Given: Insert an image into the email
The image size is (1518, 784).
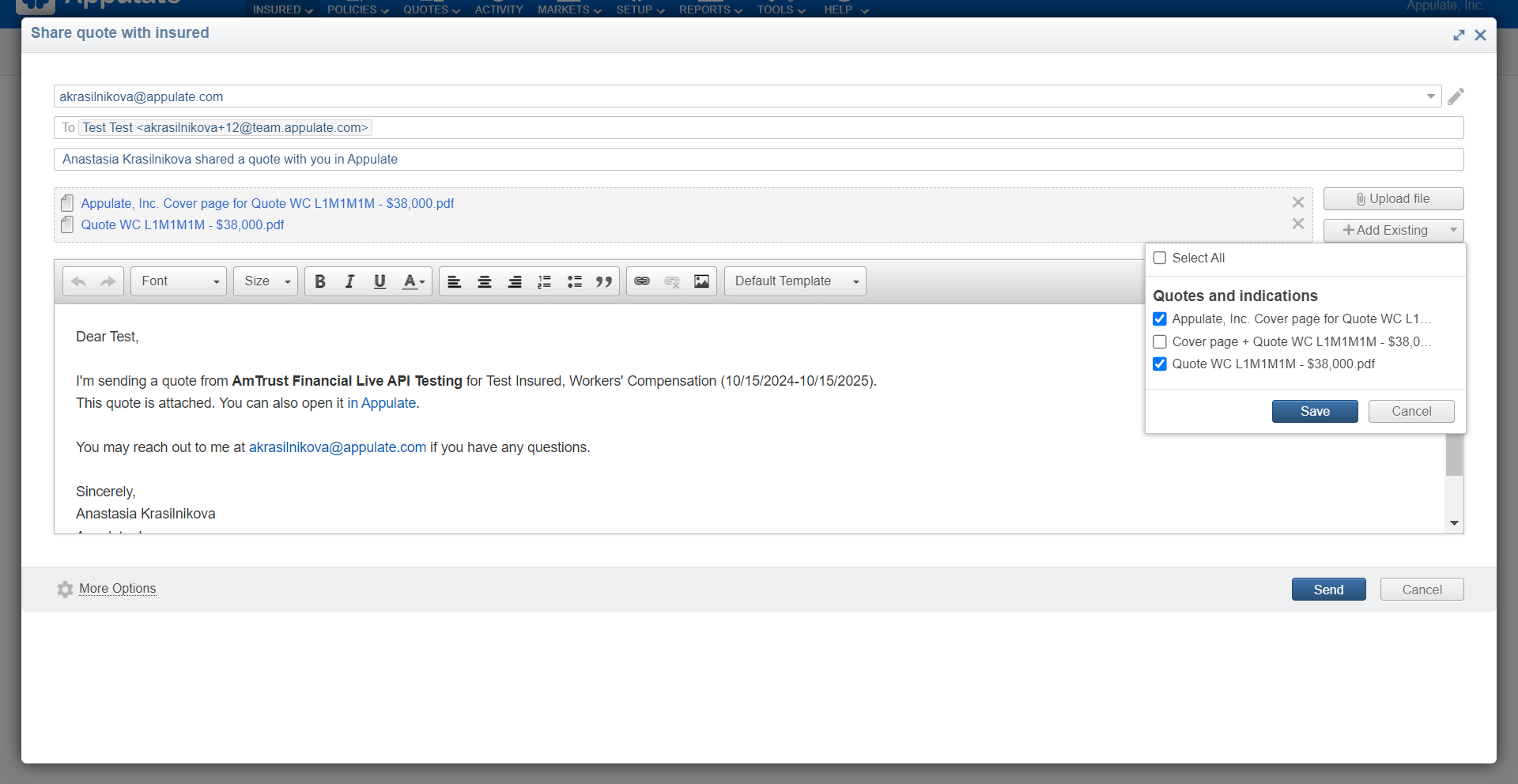Looking at the screenshot, I should 701,281.
